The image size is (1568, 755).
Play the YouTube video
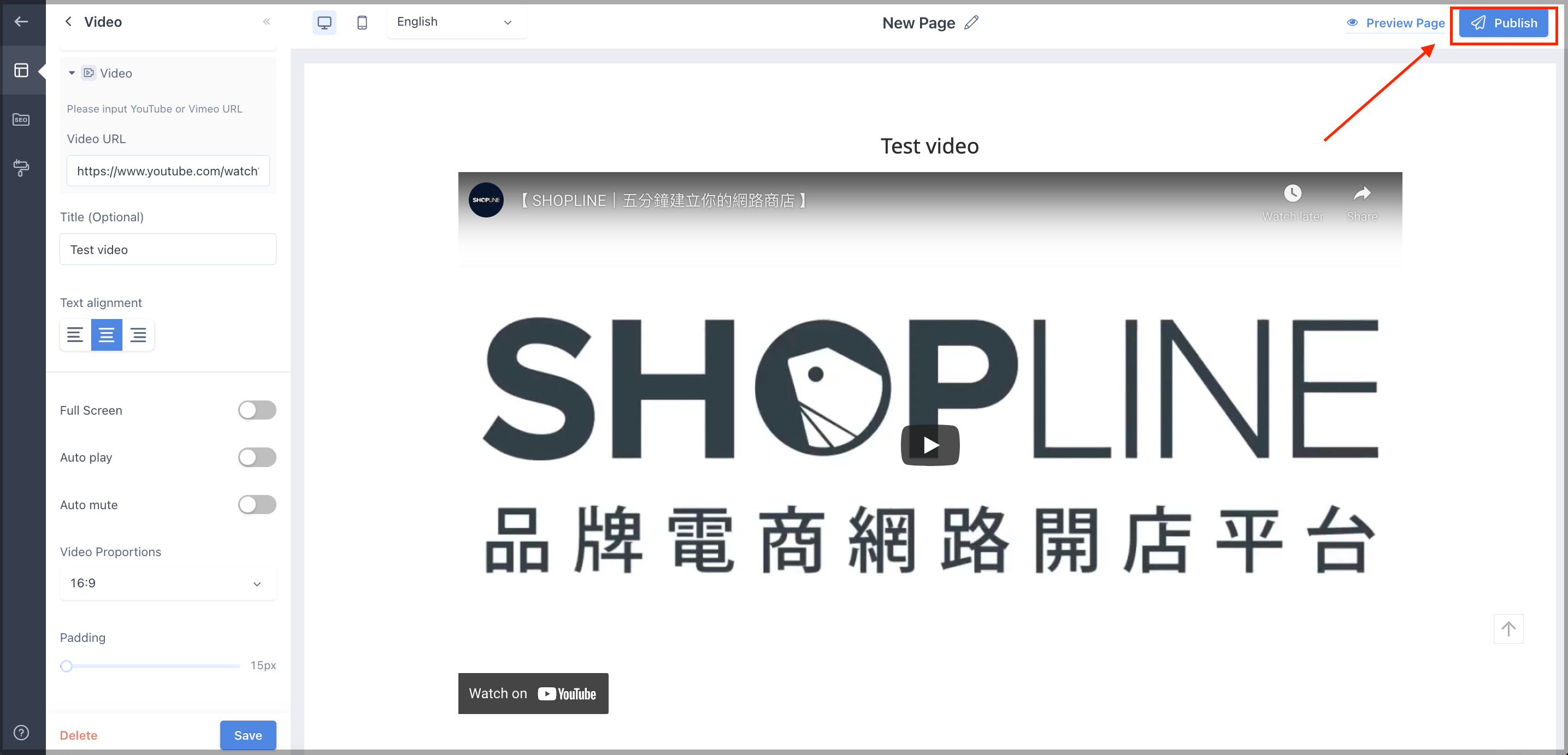[x=930, y=445]
